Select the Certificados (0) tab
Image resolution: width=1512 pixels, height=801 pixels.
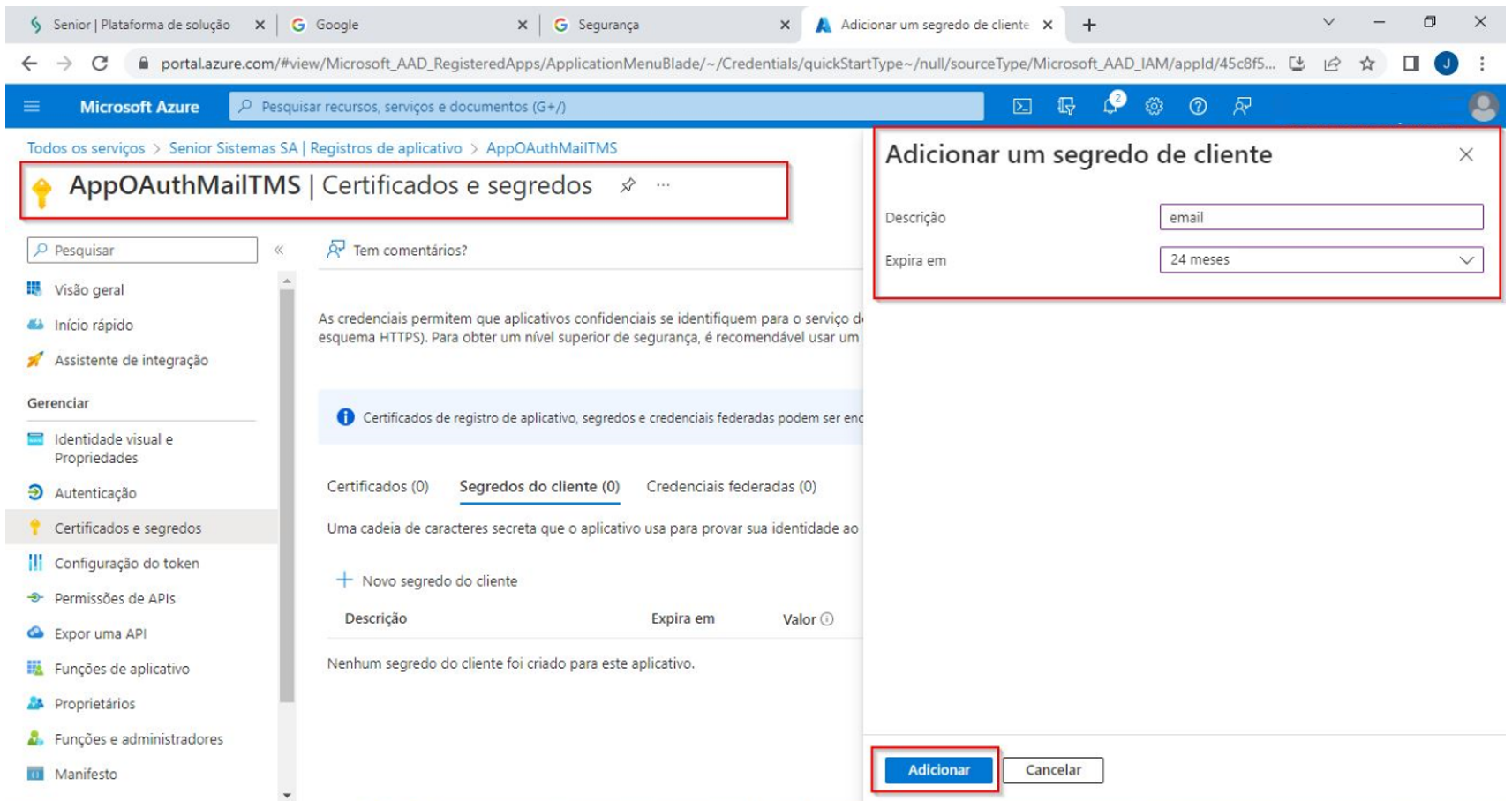point(378,486)
